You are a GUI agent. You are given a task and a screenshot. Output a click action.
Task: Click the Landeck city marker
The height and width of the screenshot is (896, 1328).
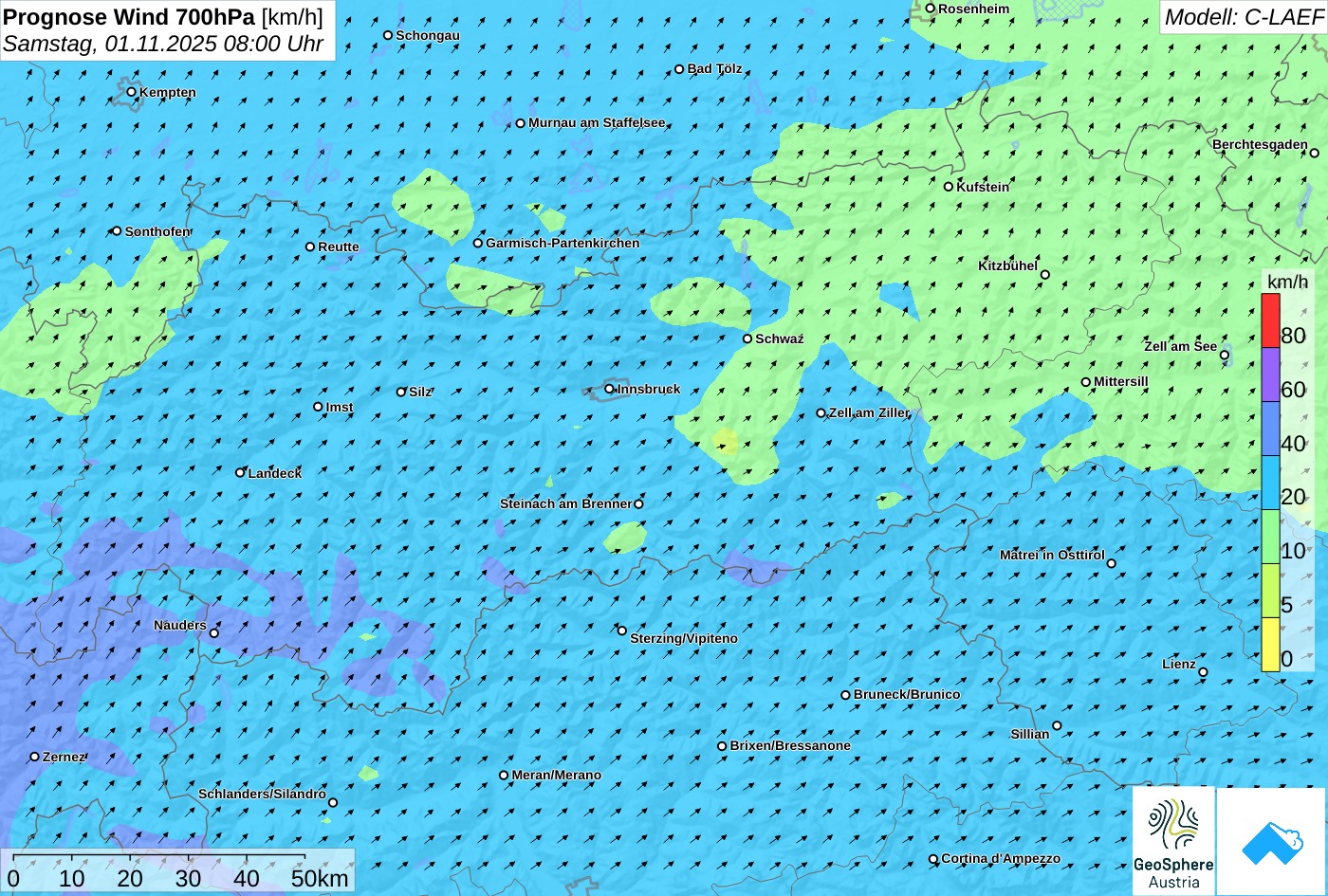pyautogui.click(x=240, y=472)
